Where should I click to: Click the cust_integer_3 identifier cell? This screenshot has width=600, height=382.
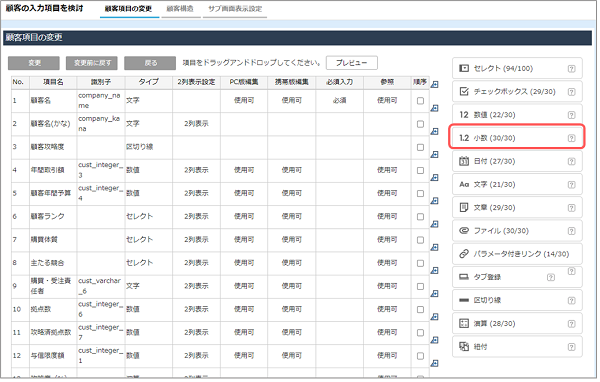point(101,170)
